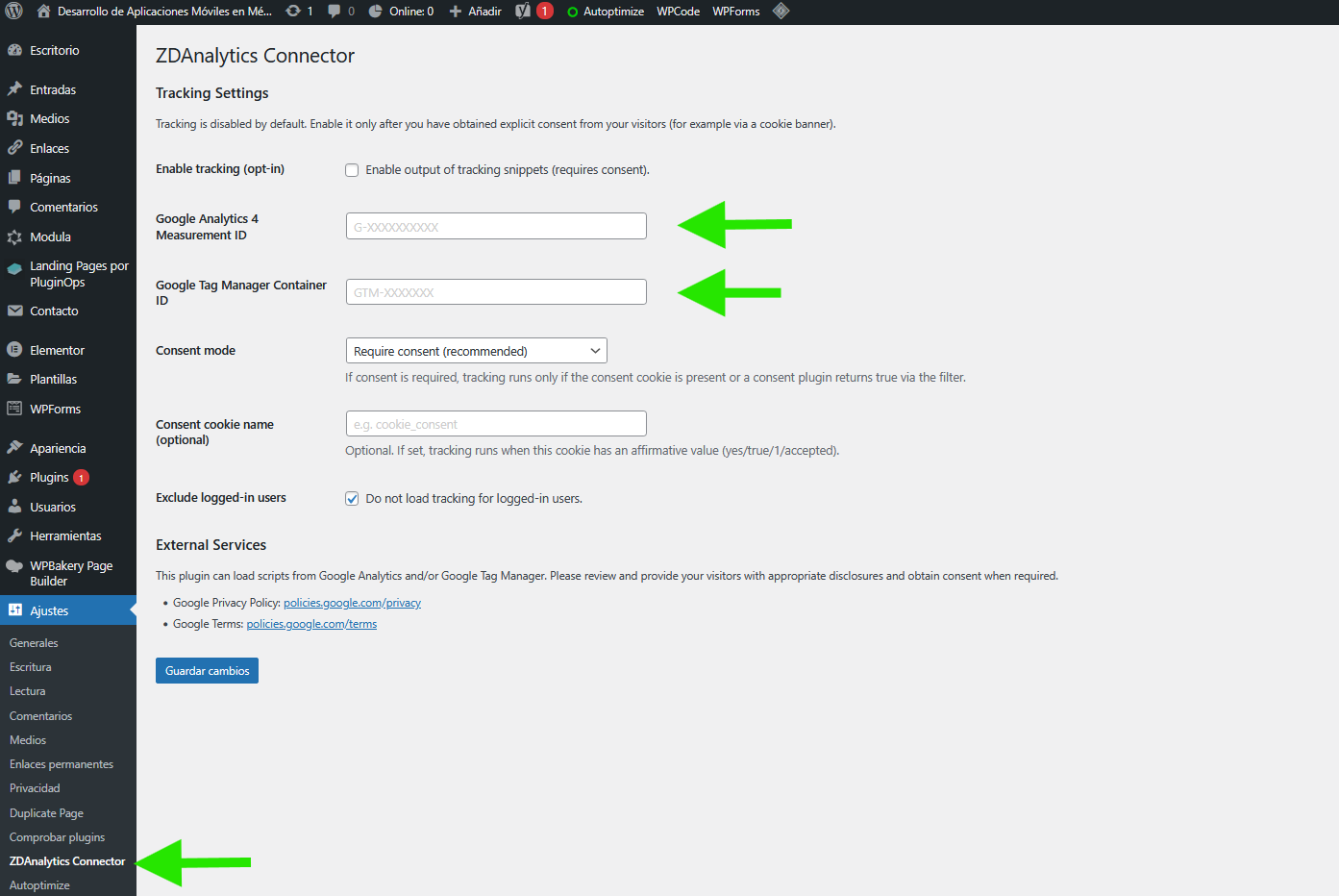Click the Apariencia paintbrush icon
The height and width of the screenshot is (896, 1339).
pyautogui.click(x=14, y=448)
